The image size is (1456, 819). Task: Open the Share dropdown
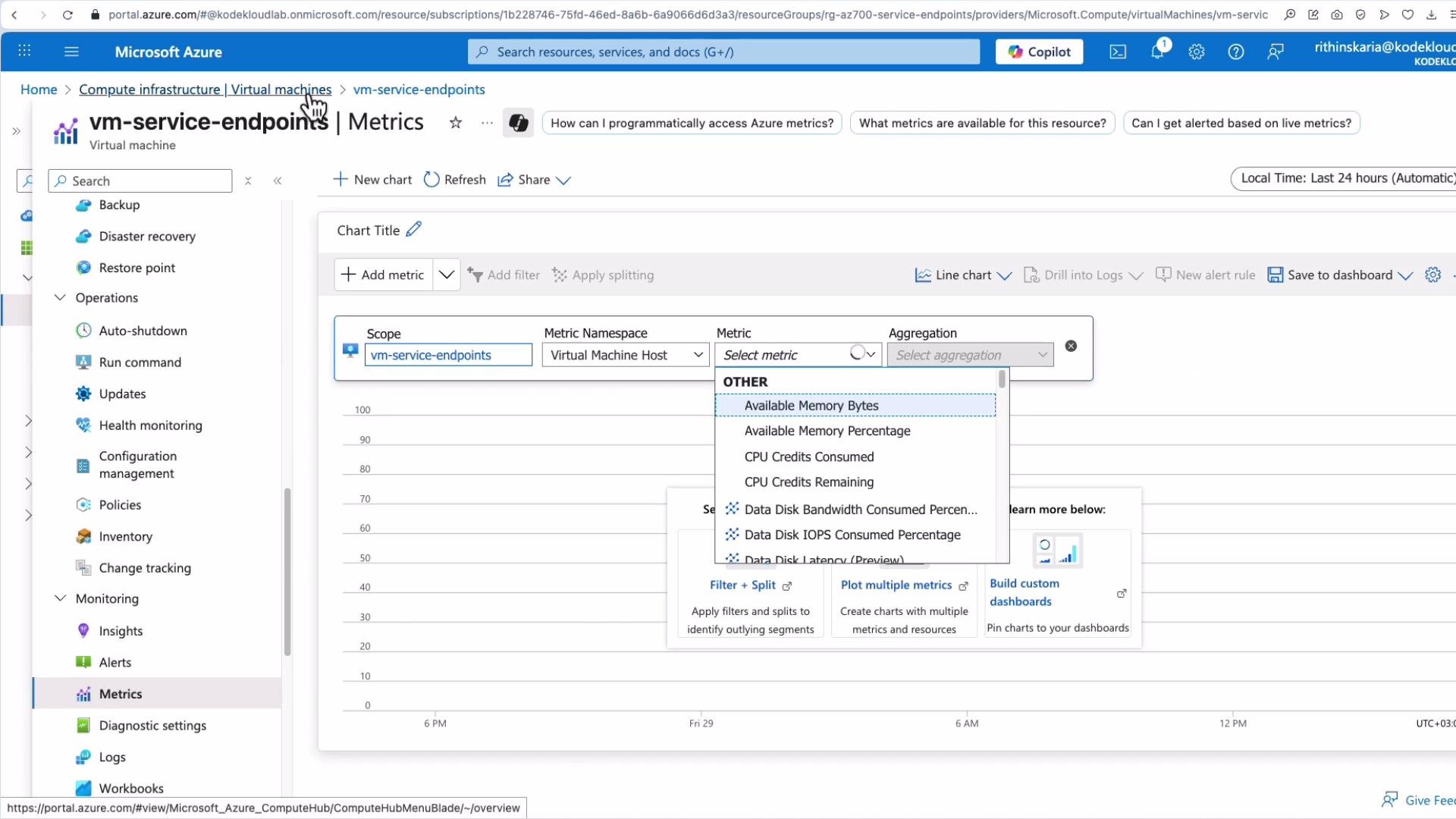534,180
